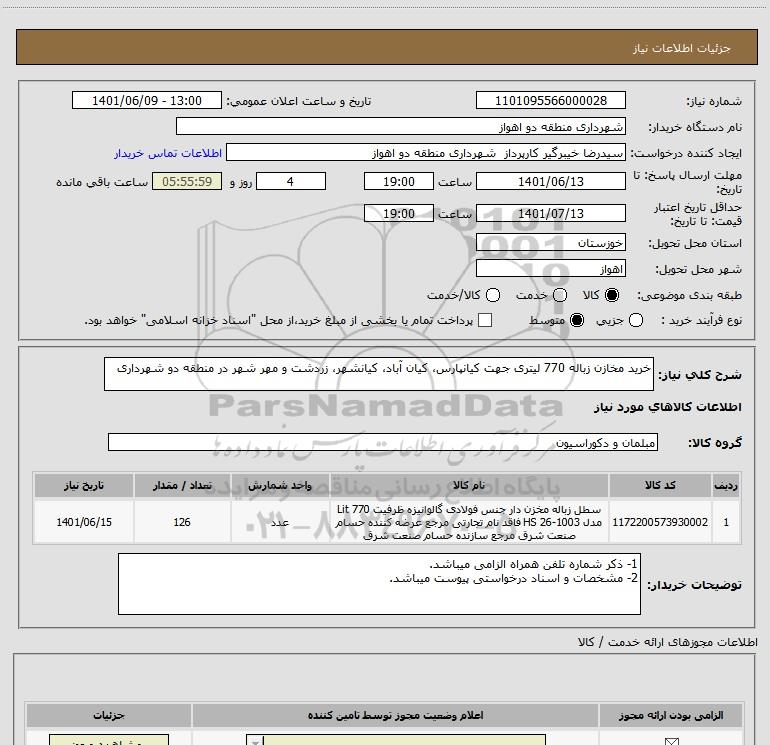Image resolution: width=770 pixels, height=745 pixels.
Task: Click the goods group field مبلمان و دکوراسیون
Action: click(x=383, y=442)
